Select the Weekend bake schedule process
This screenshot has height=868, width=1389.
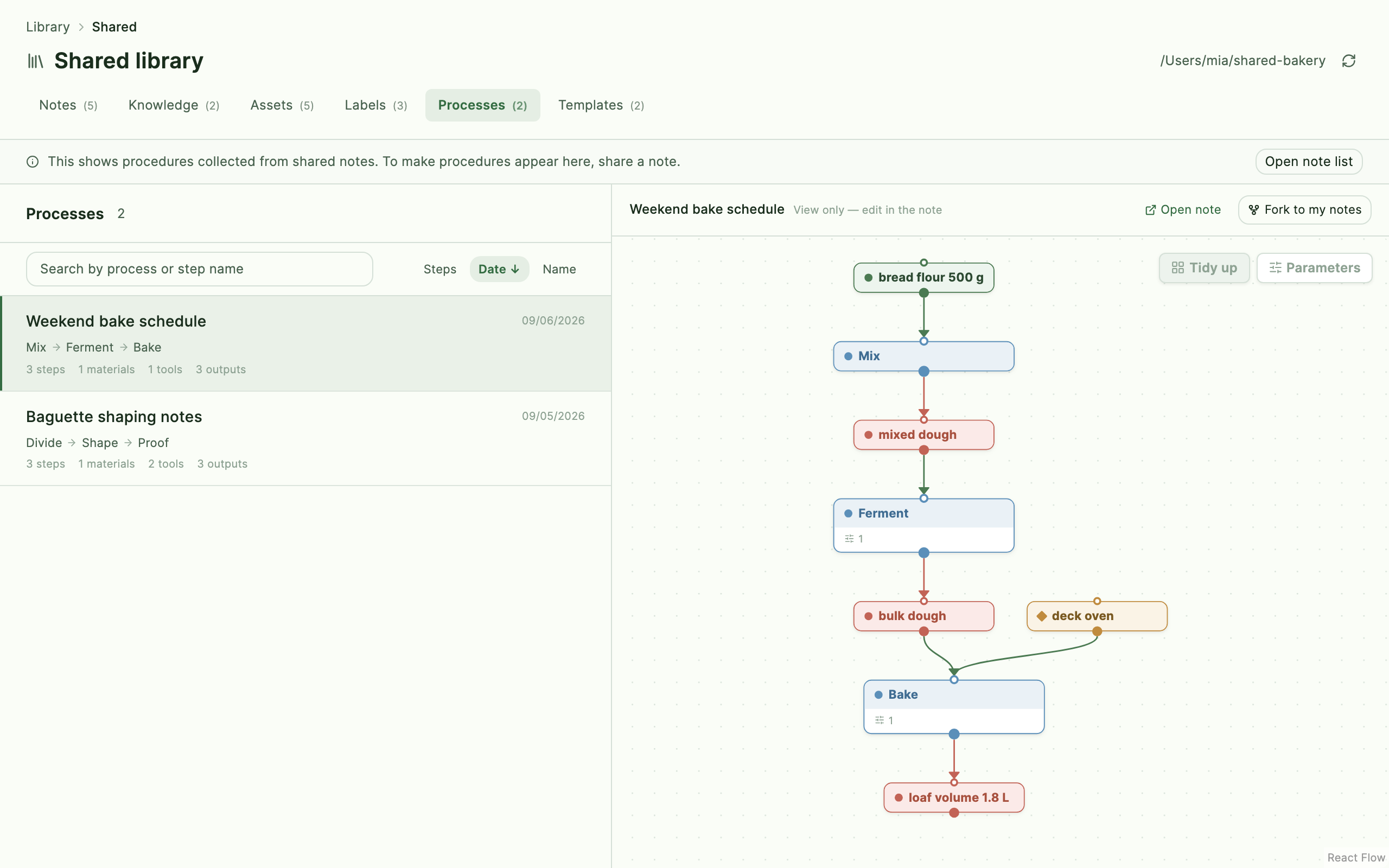point(305,343)
